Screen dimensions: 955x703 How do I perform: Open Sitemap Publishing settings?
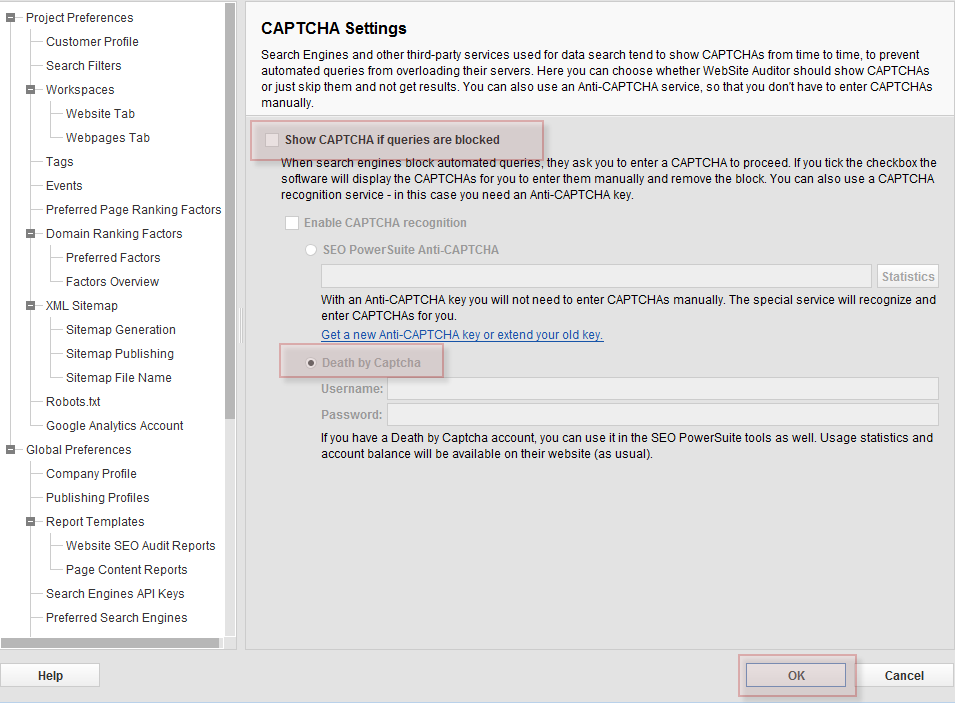pos(119,353)
